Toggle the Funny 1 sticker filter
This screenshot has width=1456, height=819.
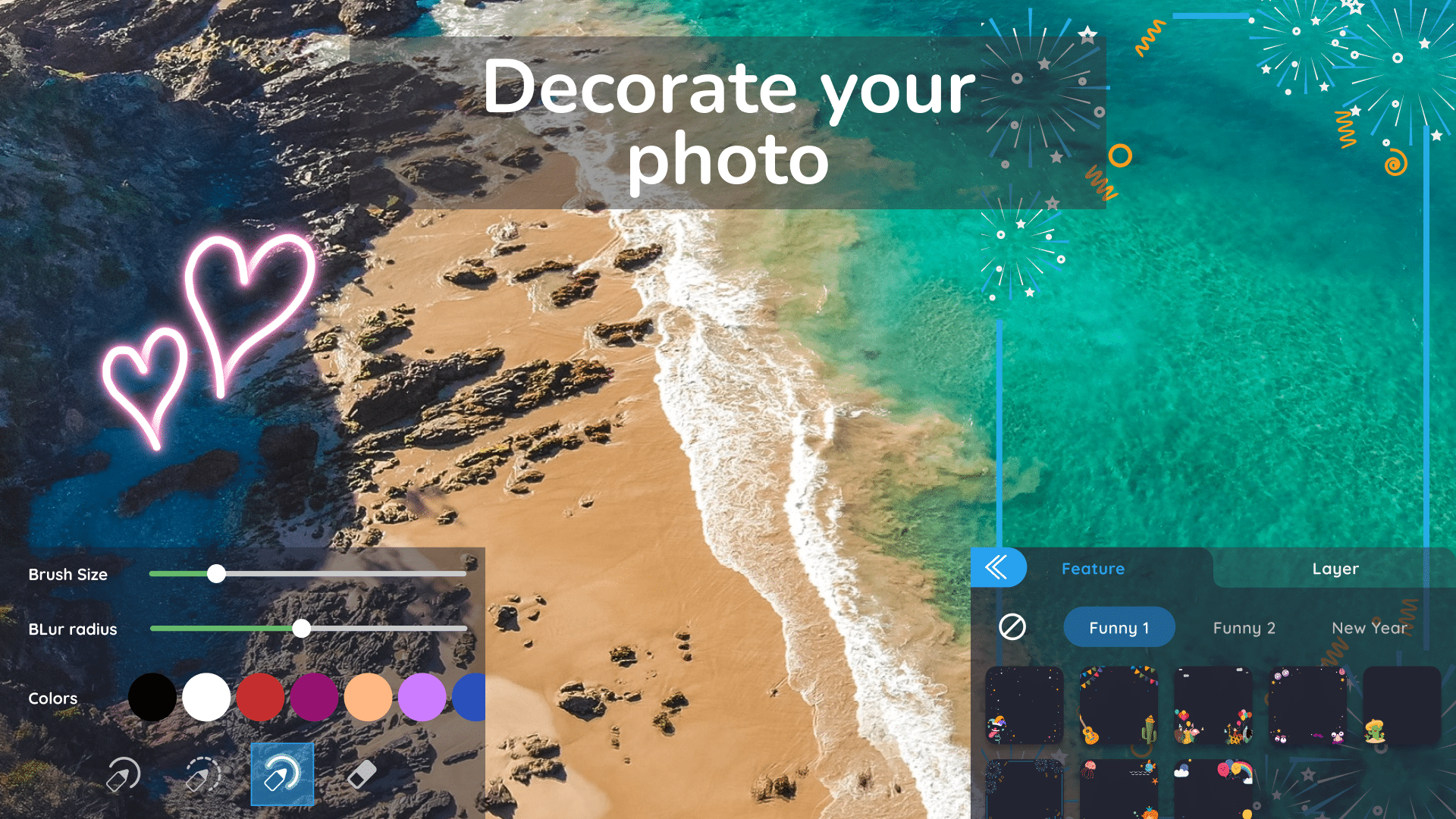coord(1119,627)
